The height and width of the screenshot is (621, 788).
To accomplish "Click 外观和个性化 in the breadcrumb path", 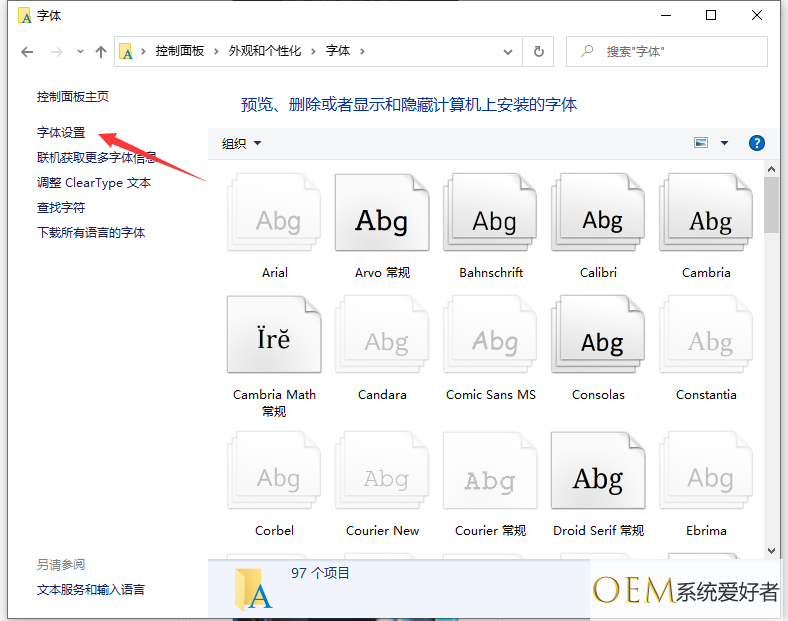I will click(x=264, y=51).
